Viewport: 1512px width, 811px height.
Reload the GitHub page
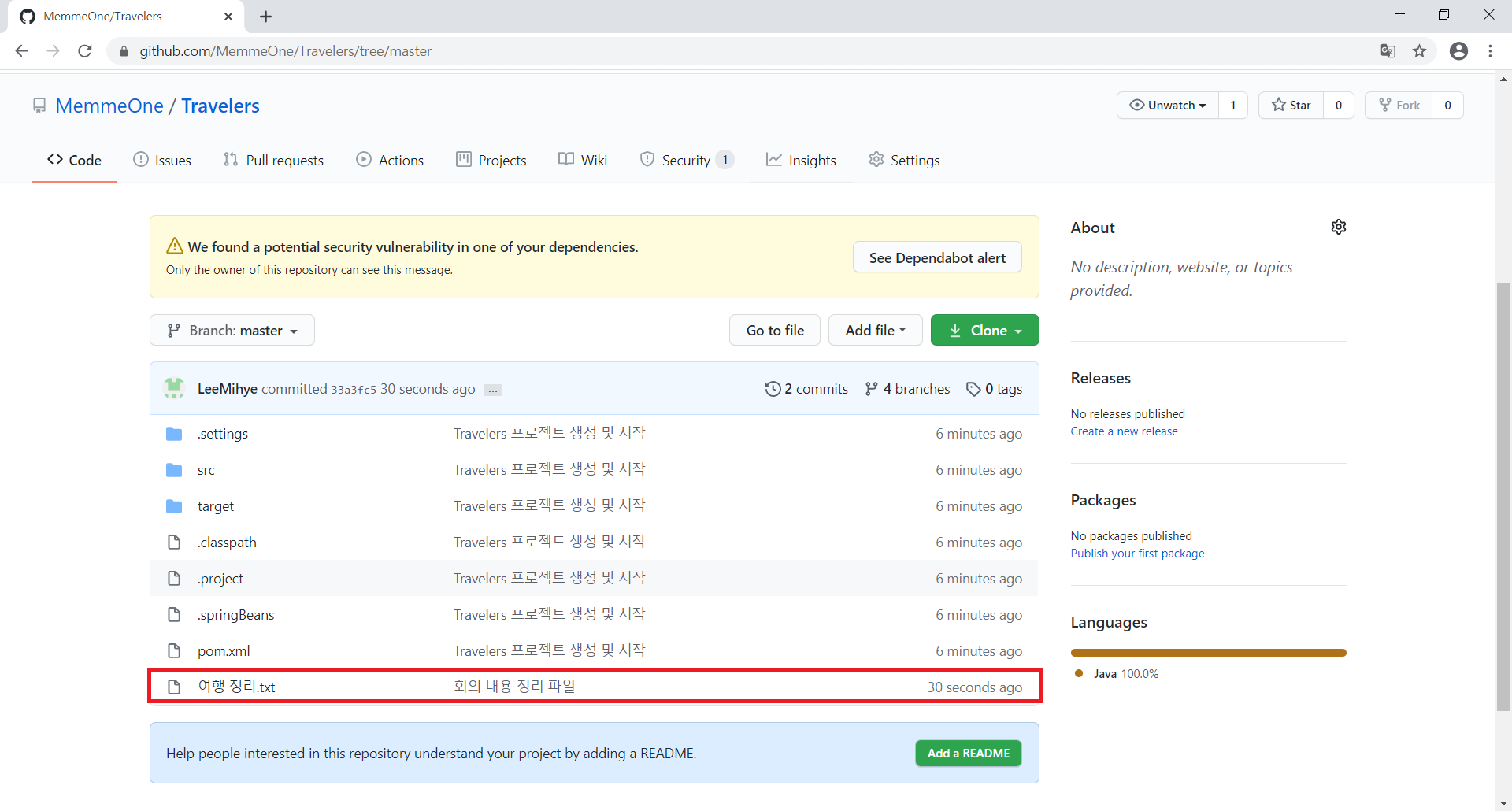coord(85,51)
